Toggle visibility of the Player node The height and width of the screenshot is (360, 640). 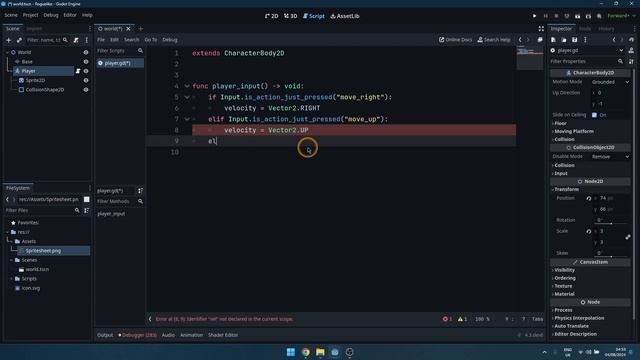tap(86, 71)
